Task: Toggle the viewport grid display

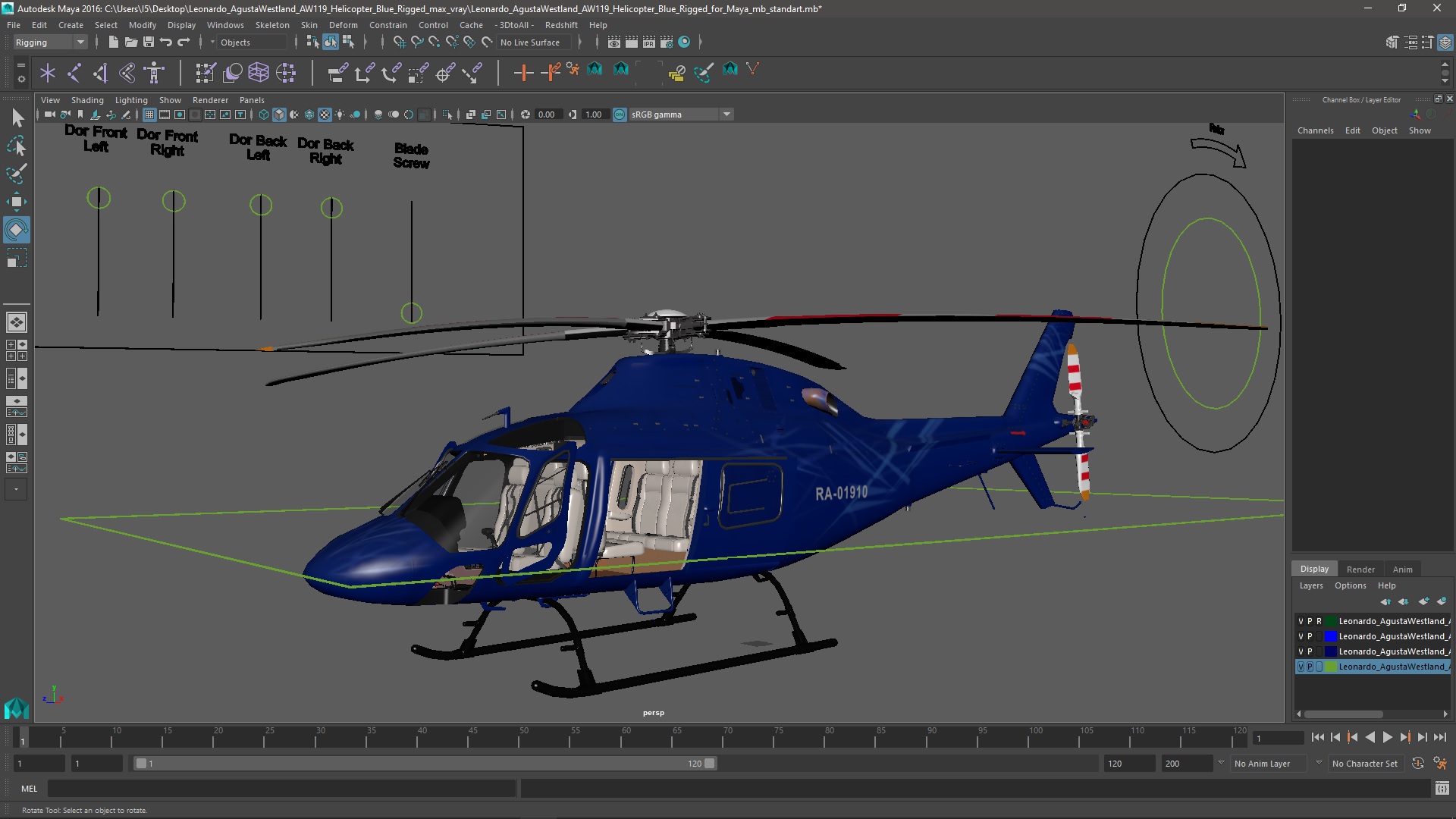Action: click(149, 115)
